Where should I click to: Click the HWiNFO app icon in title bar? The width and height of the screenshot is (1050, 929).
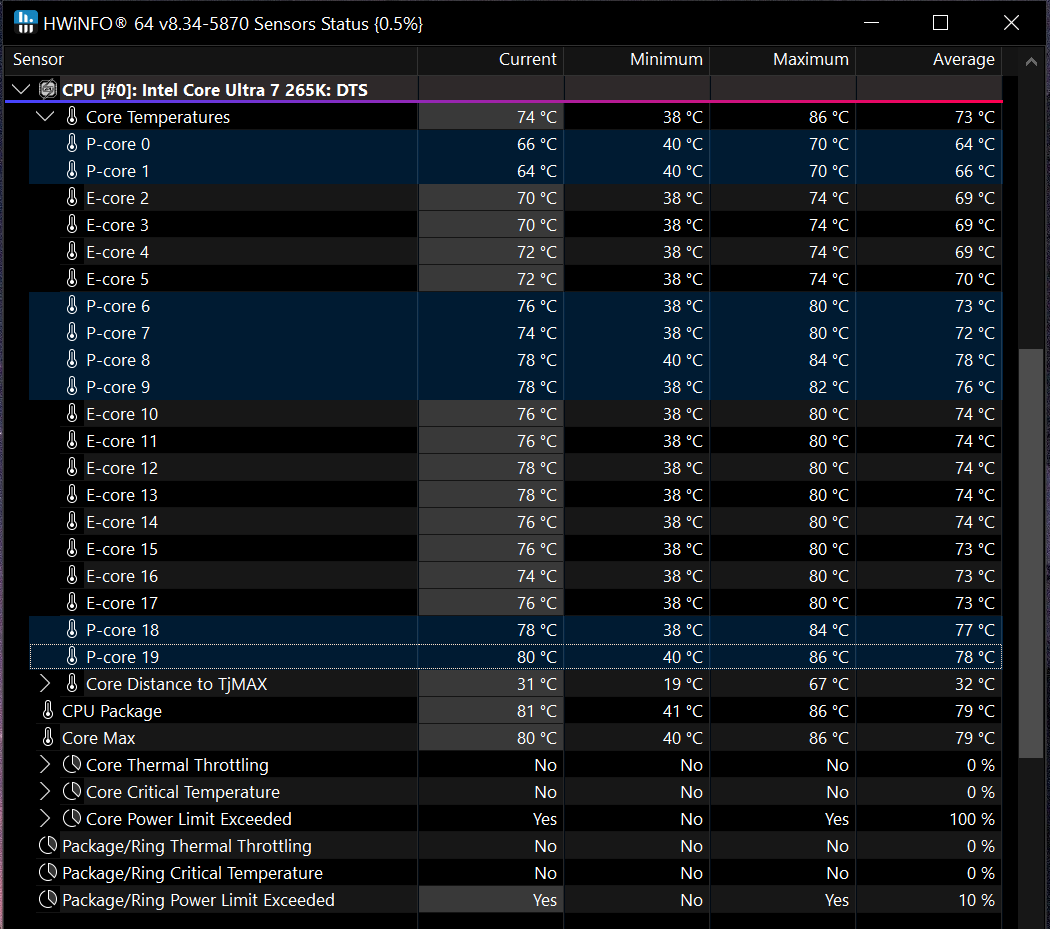[x=25, y=22]
